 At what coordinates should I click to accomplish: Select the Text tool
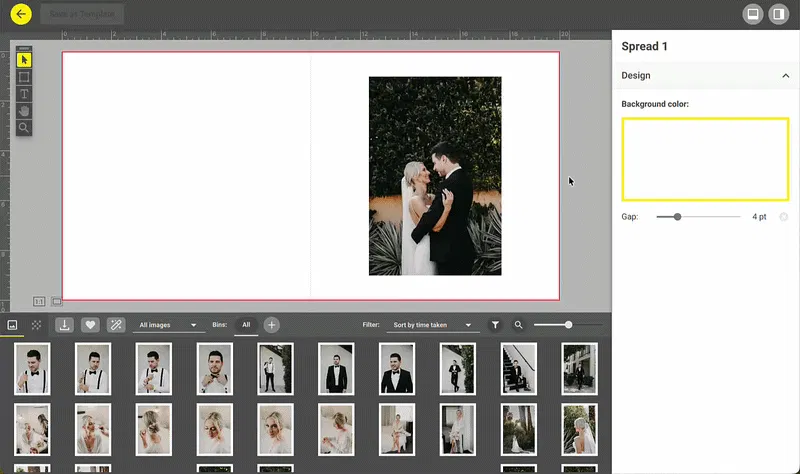click(24, 94)
